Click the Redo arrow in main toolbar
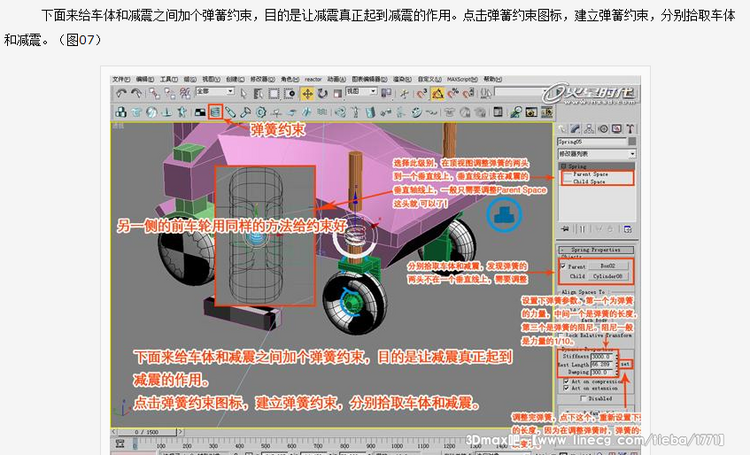The image size is (750, 455). pyautogui.click(x=136, y=93)
